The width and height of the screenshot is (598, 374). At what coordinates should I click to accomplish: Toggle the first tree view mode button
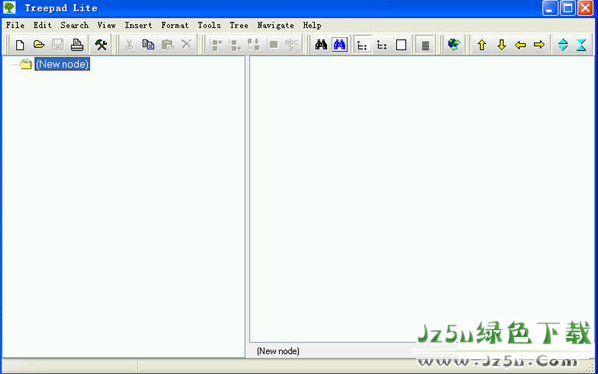click(362, 45)
